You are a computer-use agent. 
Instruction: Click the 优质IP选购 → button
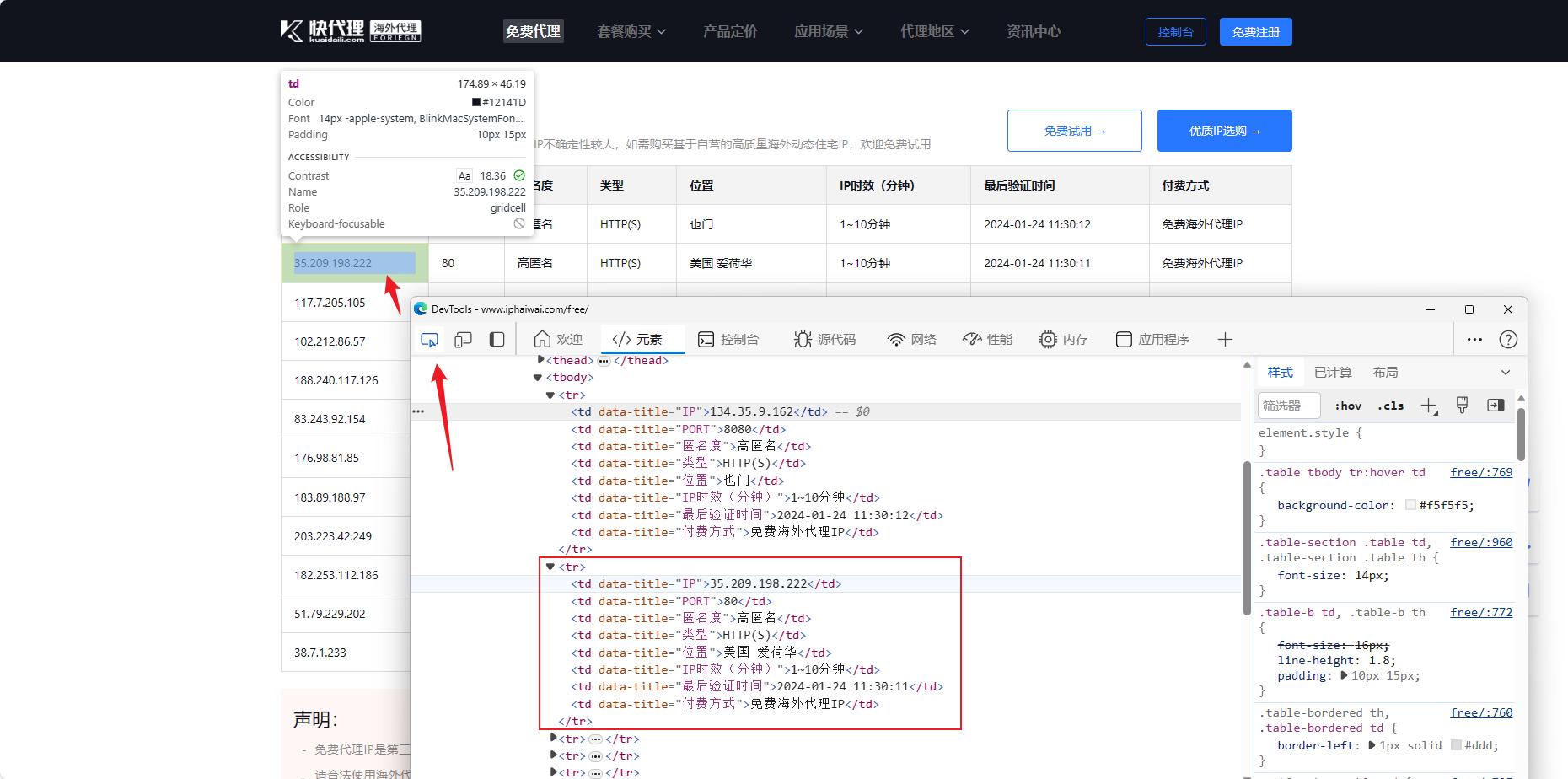tap(1224, 131)
